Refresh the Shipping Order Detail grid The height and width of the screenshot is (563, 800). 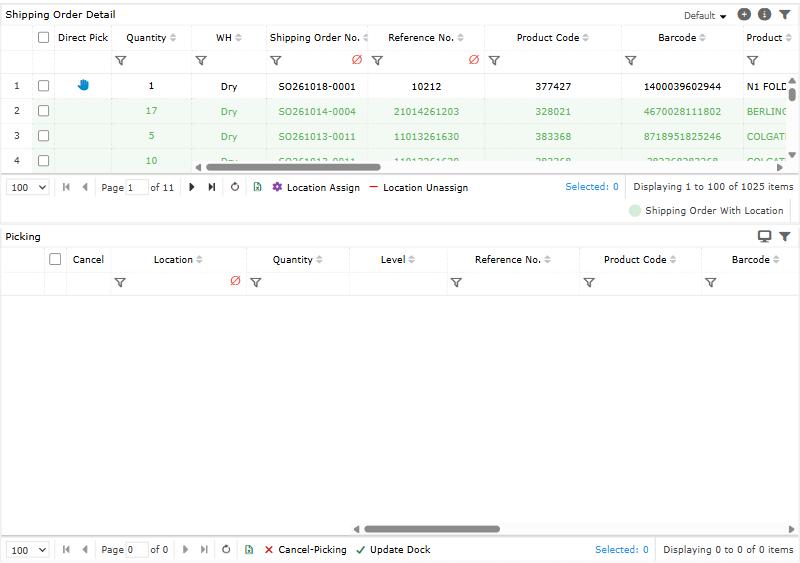click(235, 187)
